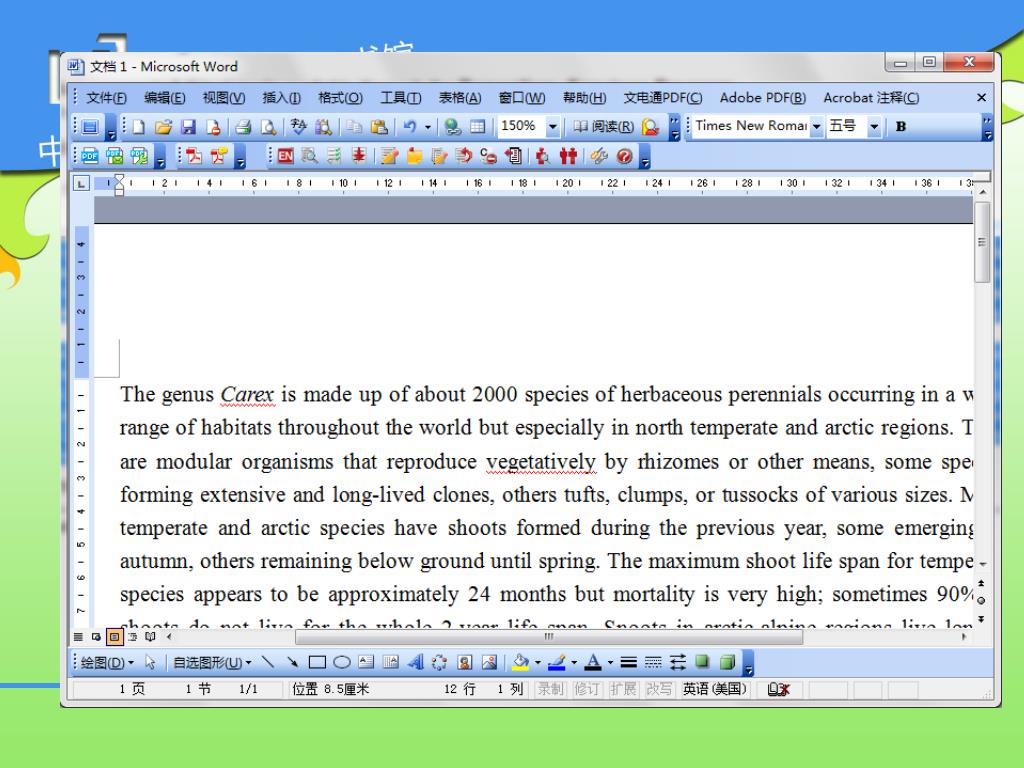The height and width of the screenshot is (768, 1024).
Task: Click 英语(美国) language in status bar
Action: click(x=714, y=689)
